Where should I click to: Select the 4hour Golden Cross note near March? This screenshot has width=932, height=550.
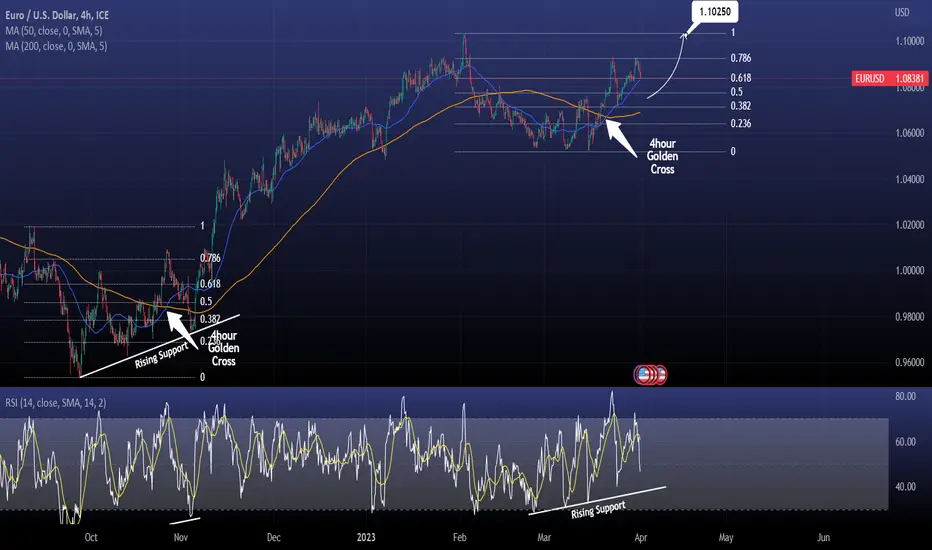tap(662, 156)
